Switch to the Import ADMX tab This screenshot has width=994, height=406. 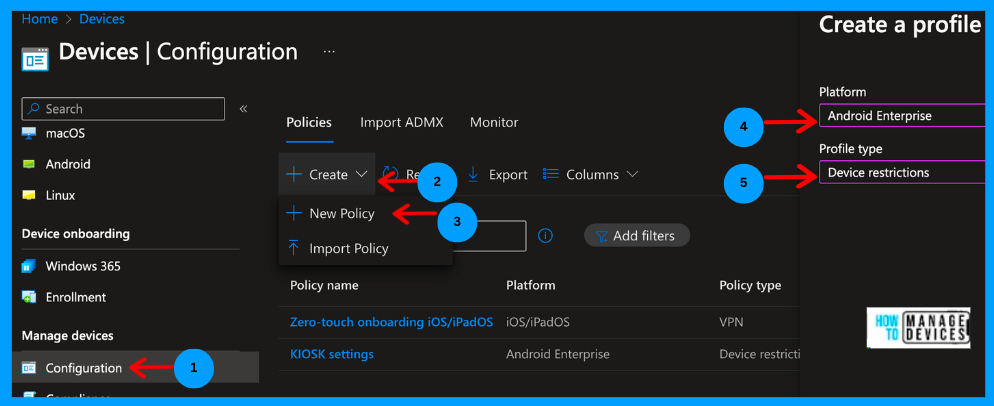[x=401, y=122]
